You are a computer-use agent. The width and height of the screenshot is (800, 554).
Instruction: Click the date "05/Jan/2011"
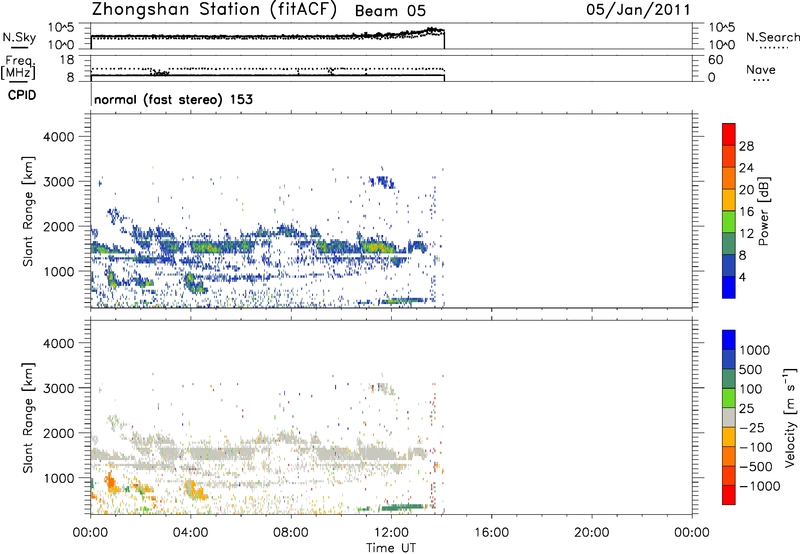(638, 10)
